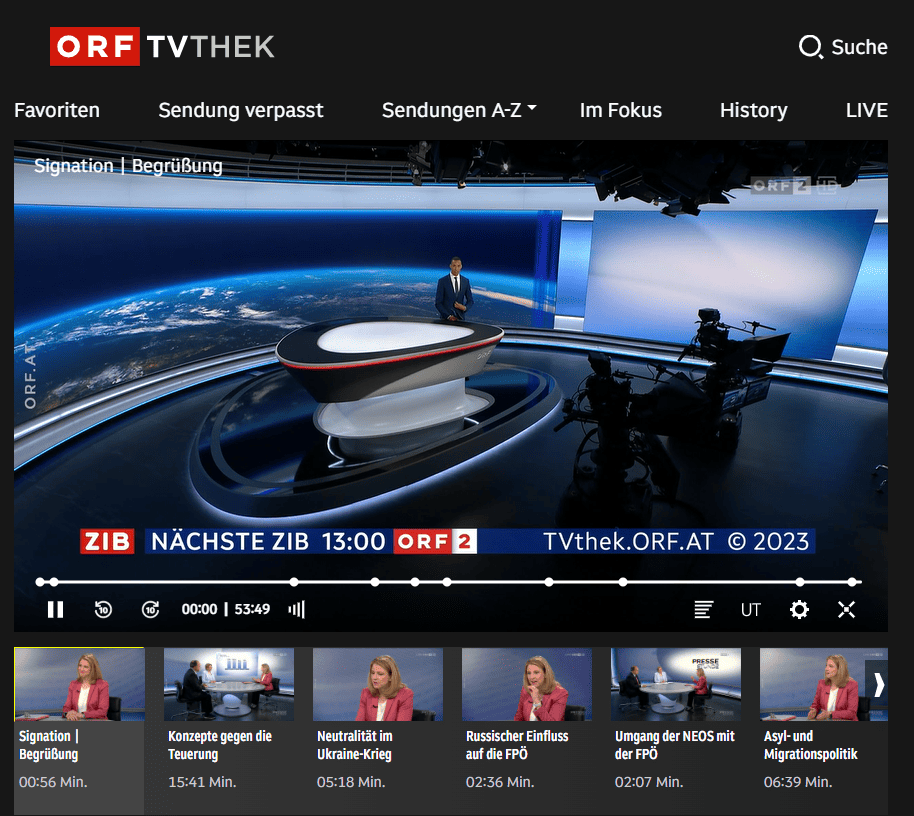914x816 pixels.
Task: Go to the ORF TVthek home logo
Action: (162, 46)
